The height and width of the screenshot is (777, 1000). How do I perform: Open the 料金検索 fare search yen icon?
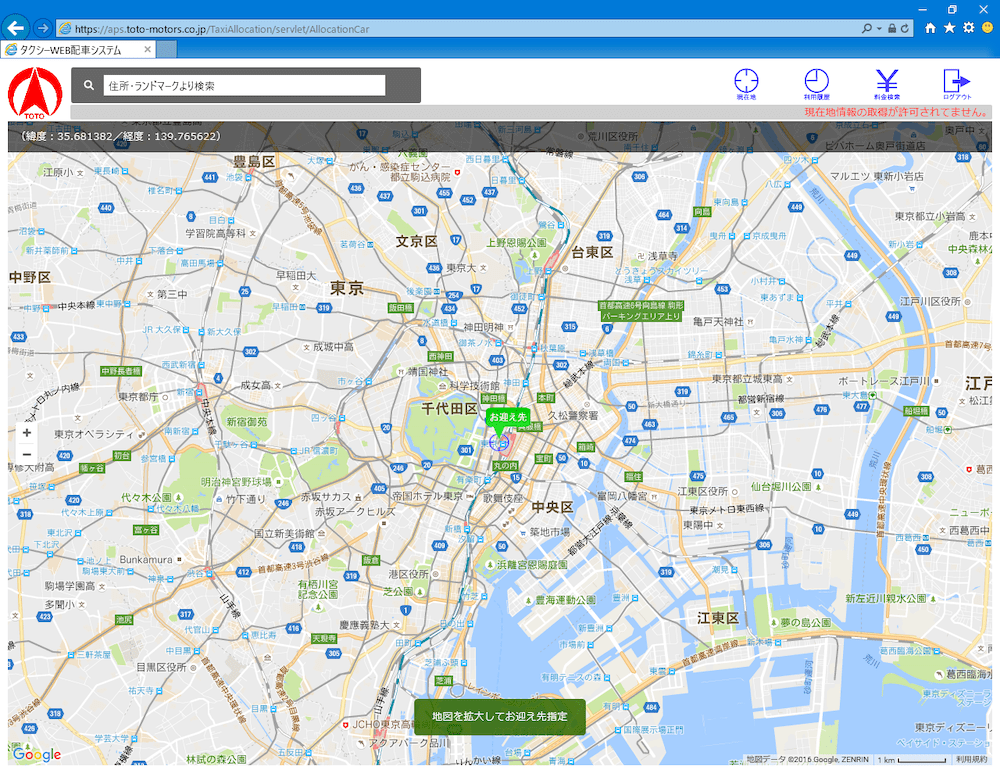[886, 82]
